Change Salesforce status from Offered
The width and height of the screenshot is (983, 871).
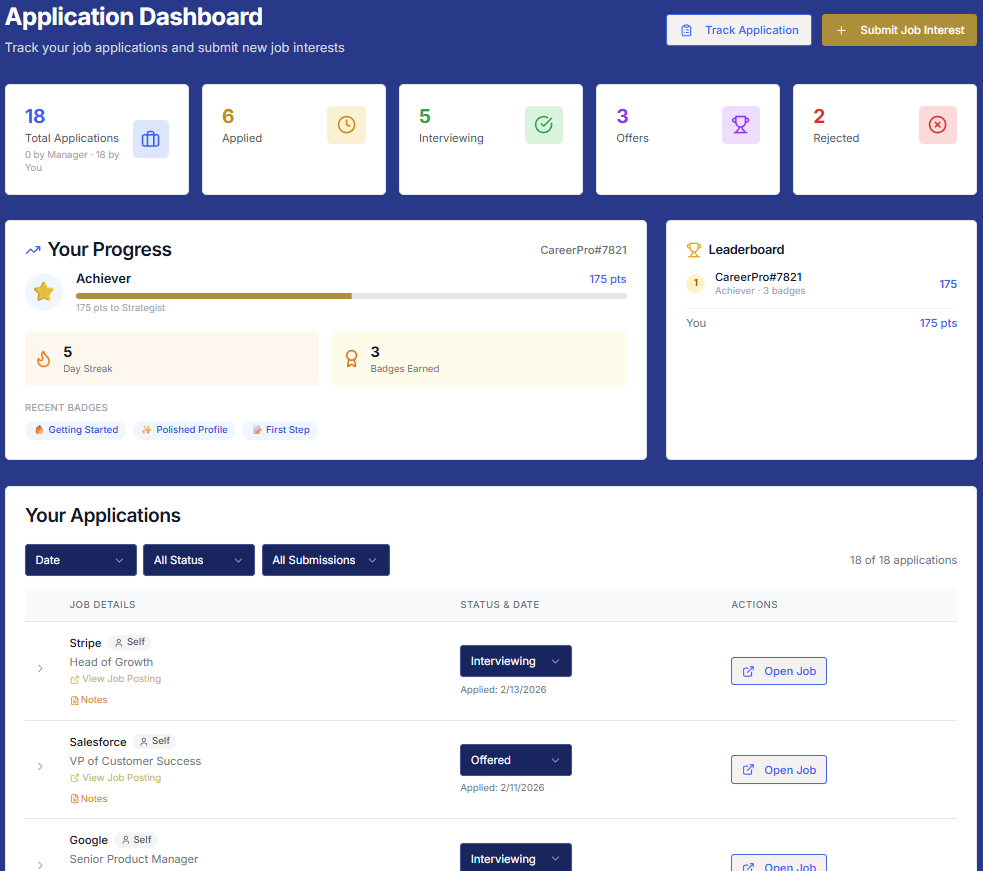tap(516, 760)
